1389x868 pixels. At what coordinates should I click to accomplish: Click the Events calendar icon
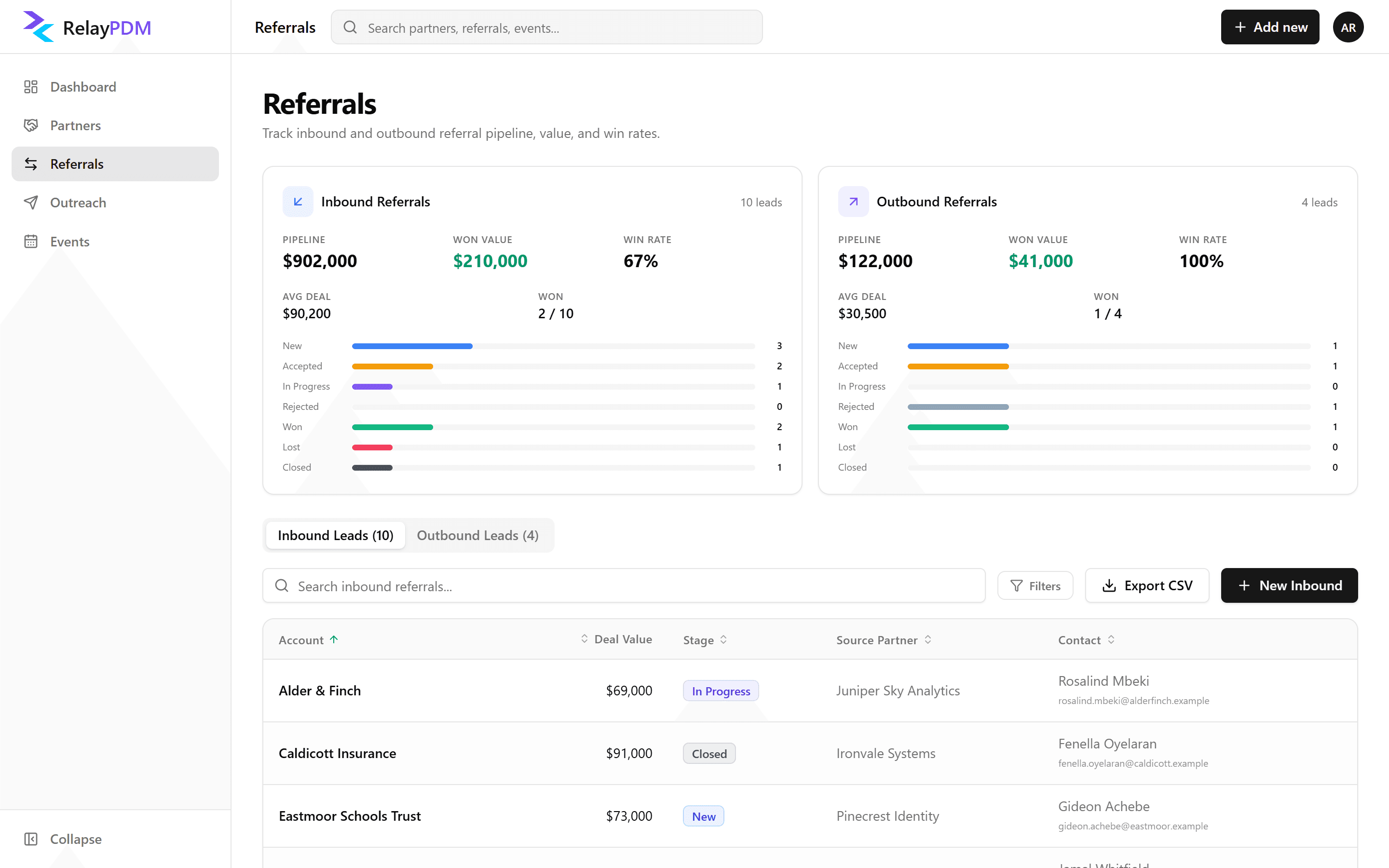click(31, 241)
